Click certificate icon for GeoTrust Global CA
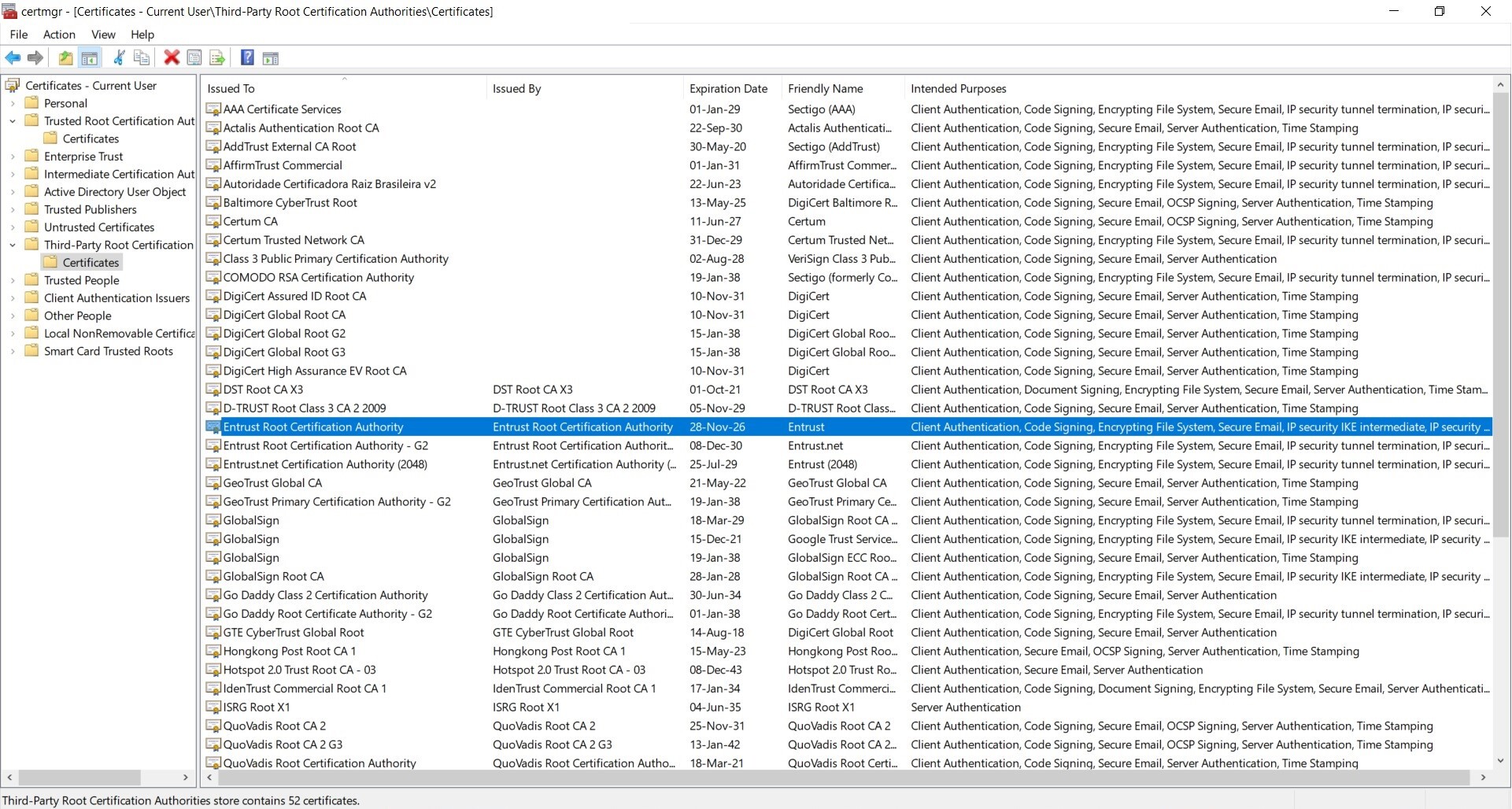This screenshot has height=809, width=1512. (x=213, y=483)
